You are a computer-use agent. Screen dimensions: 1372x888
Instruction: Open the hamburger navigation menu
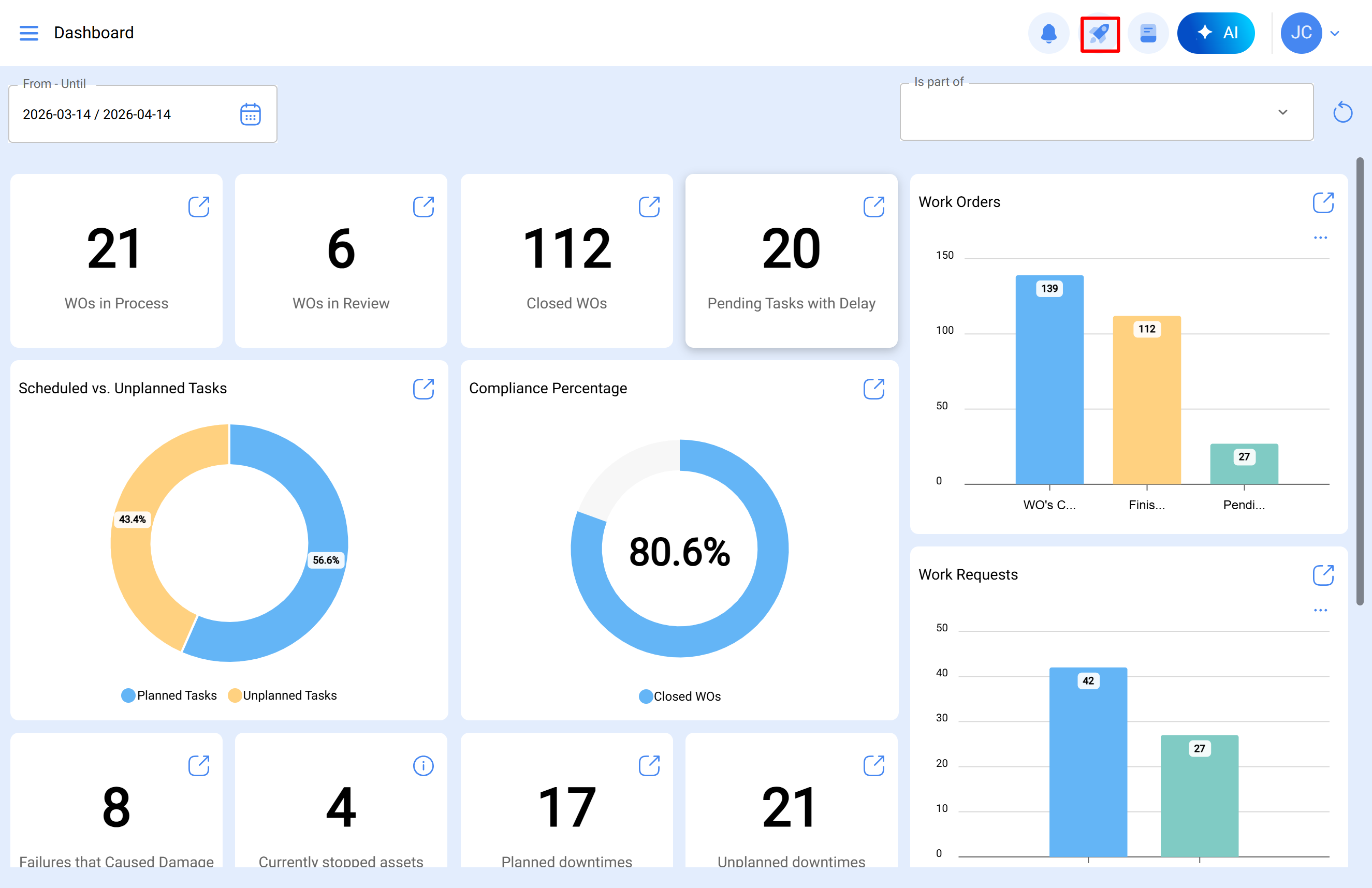[x=29, y=33]
